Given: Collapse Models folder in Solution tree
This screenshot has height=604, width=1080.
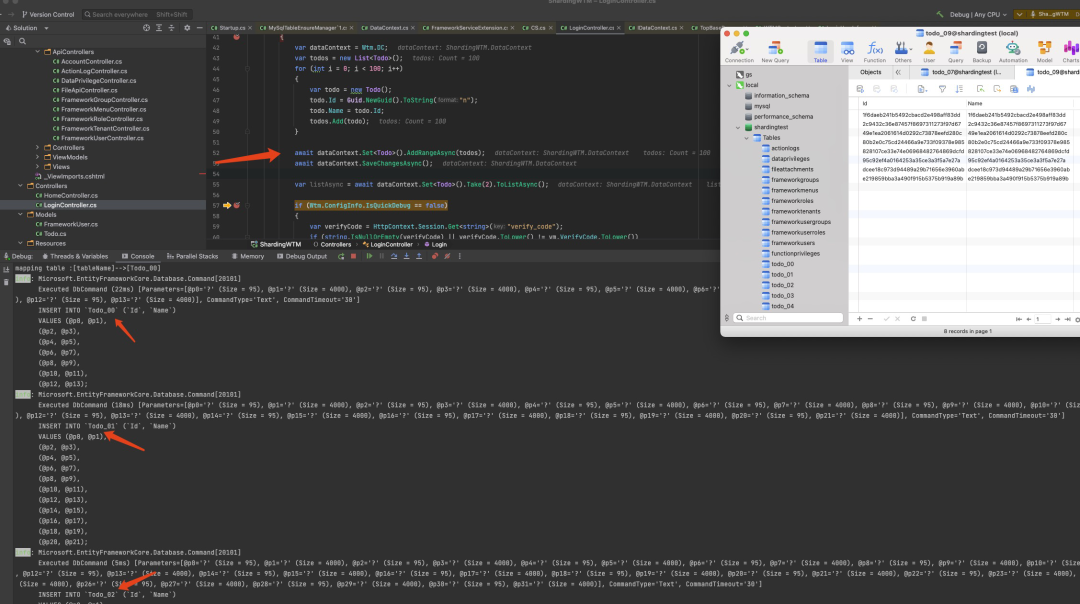Looking at the screenshot, I should coord(21,215).
